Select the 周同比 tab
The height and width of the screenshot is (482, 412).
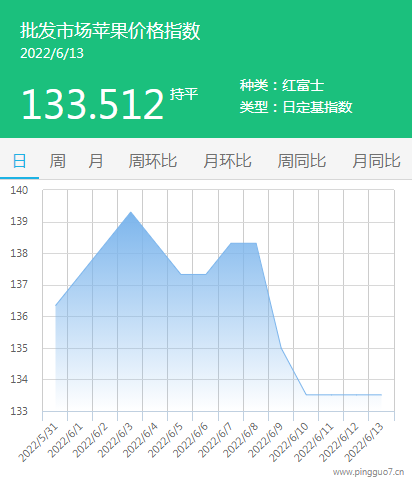302,161
